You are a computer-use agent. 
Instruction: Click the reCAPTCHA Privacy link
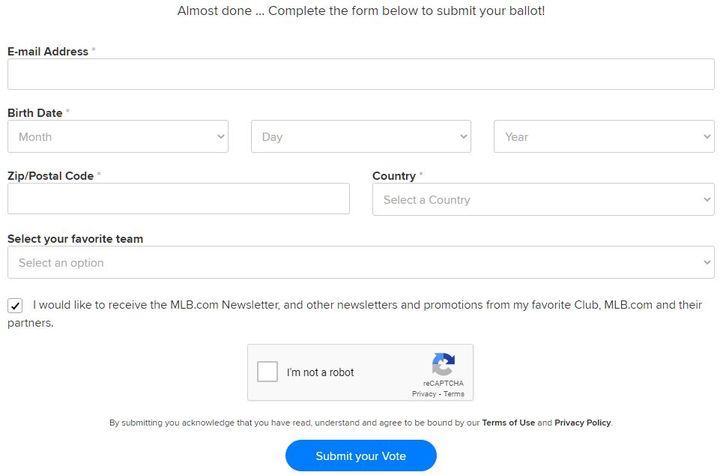(423, 394)
